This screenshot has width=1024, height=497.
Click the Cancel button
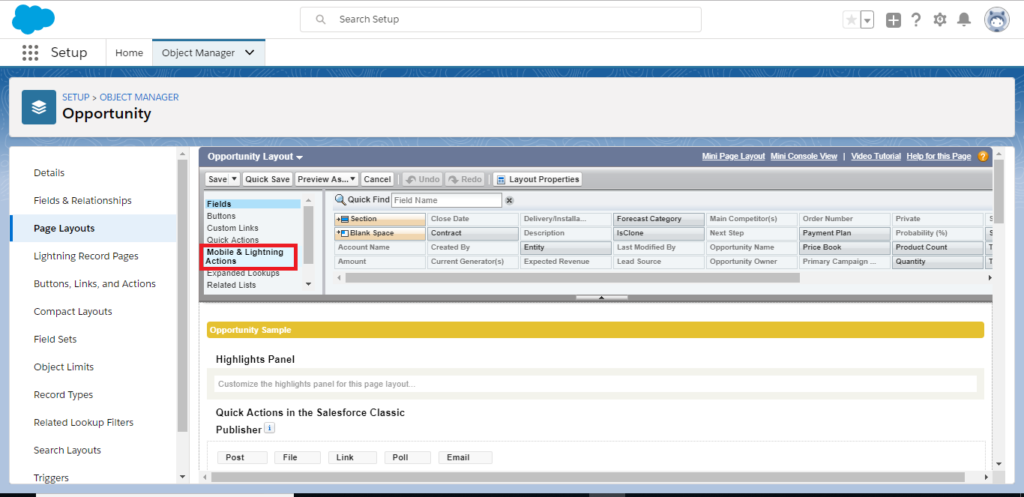(x=377, y=179)
